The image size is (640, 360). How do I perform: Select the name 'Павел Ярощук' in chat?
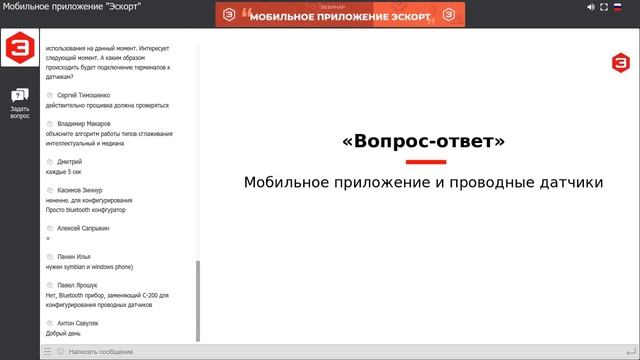point(77,285)
